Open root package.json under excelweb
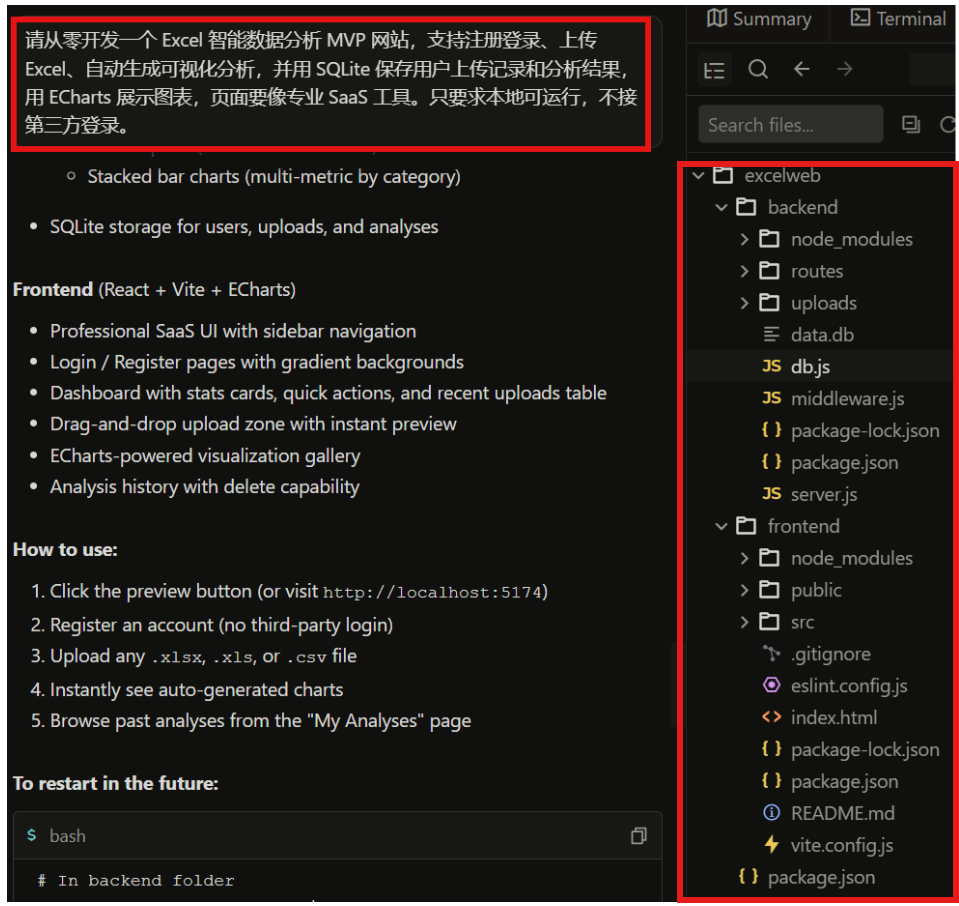 [x=821, y=877]
